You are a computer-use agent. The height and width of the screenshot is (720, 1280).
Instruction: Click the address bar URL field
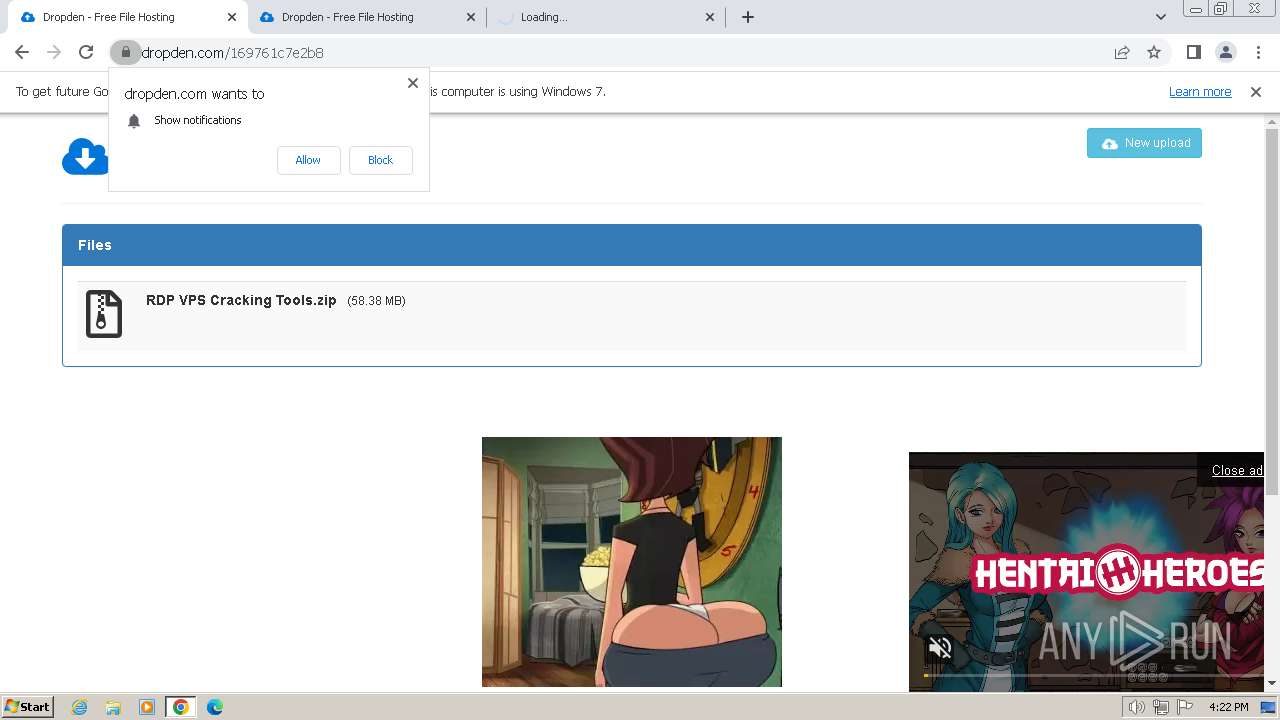(620, 52)
